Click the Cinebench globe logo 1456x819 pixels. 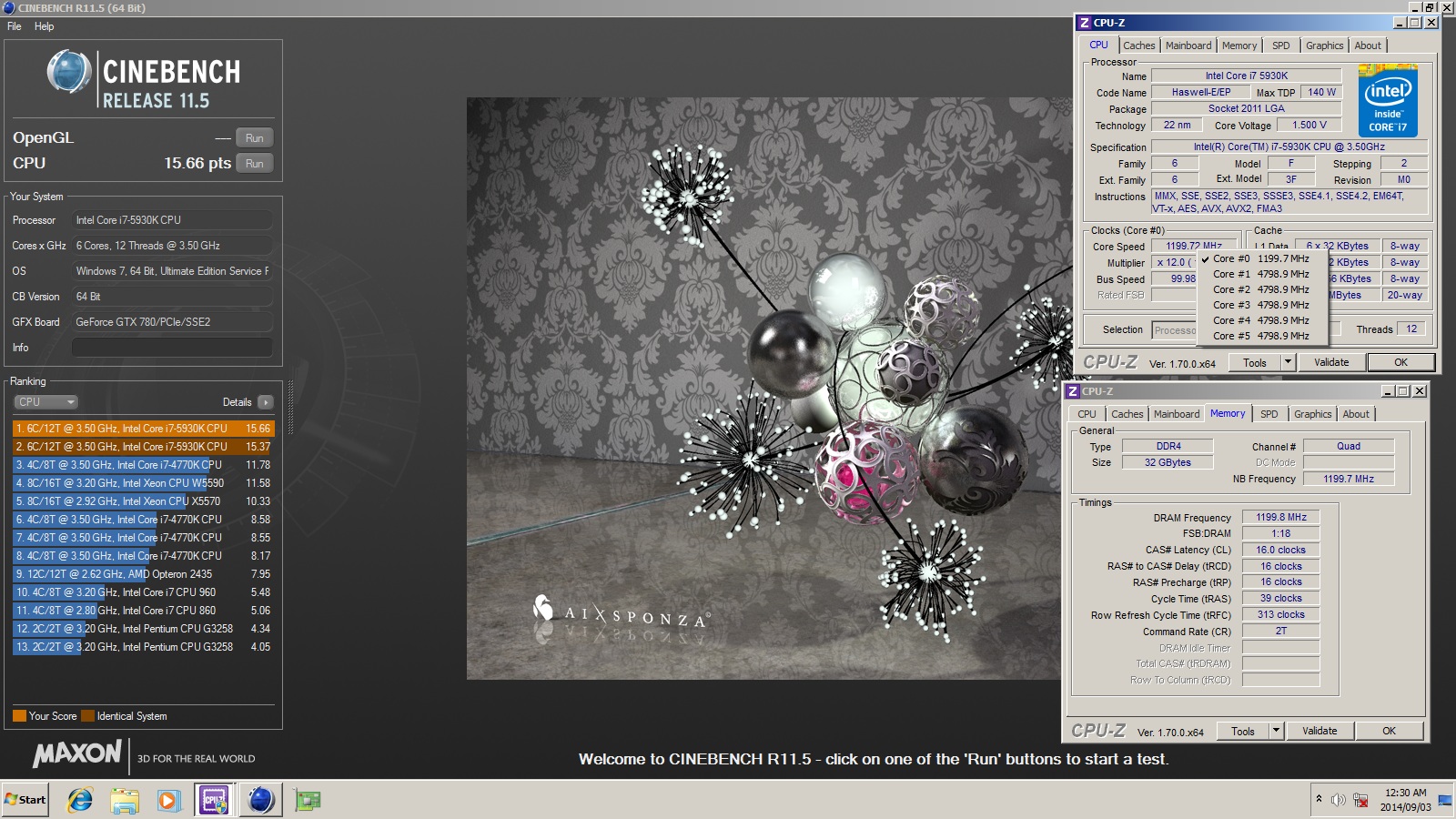(69, 72)
